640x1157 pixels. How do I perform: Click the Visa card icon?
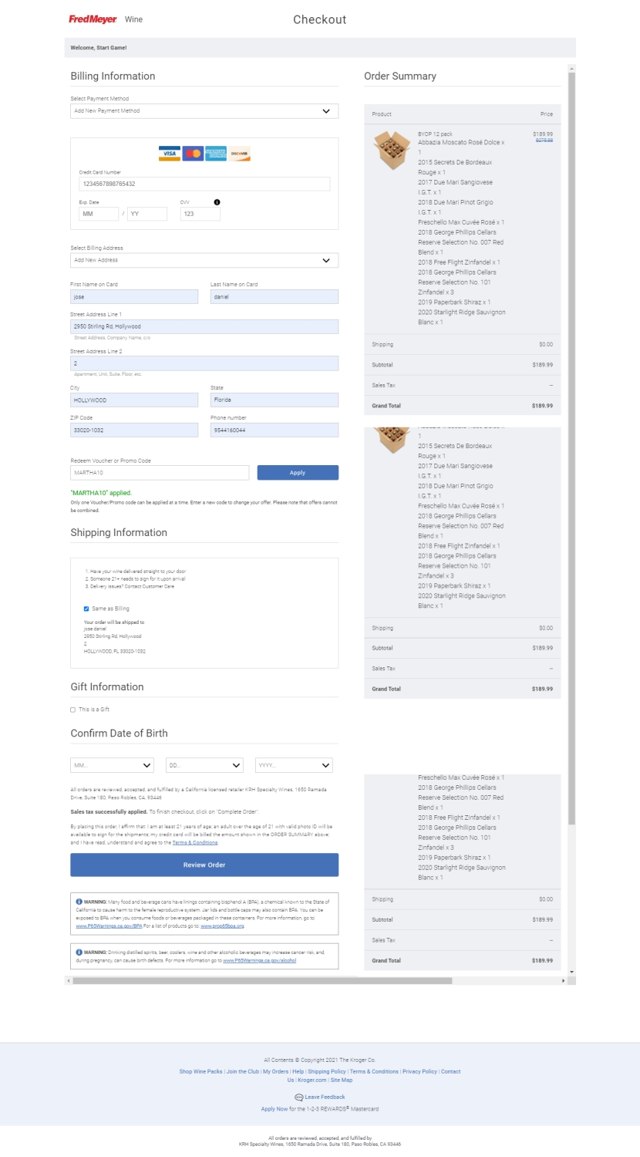tap(169, 153)
